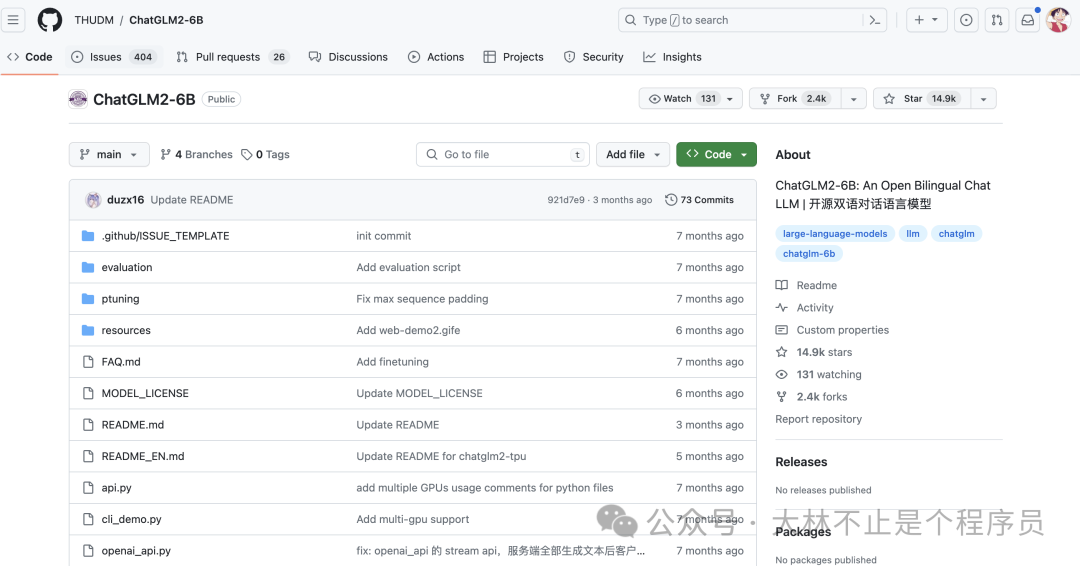Open the Custom properties link
The image size is (1080, 566).
(x=842, y=330)
